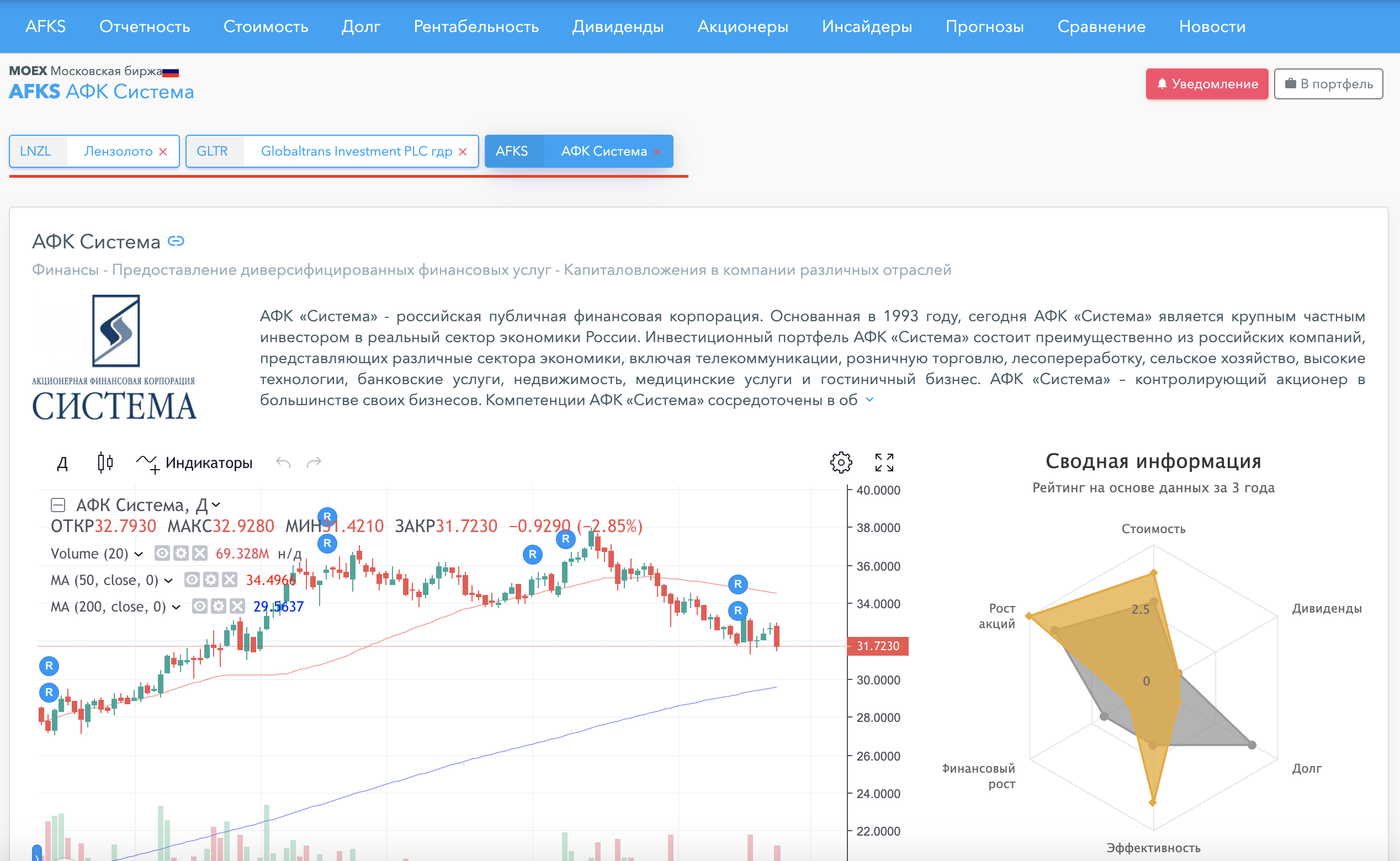Toggle visibility of Volume (20) indicator

pos(162,553)
